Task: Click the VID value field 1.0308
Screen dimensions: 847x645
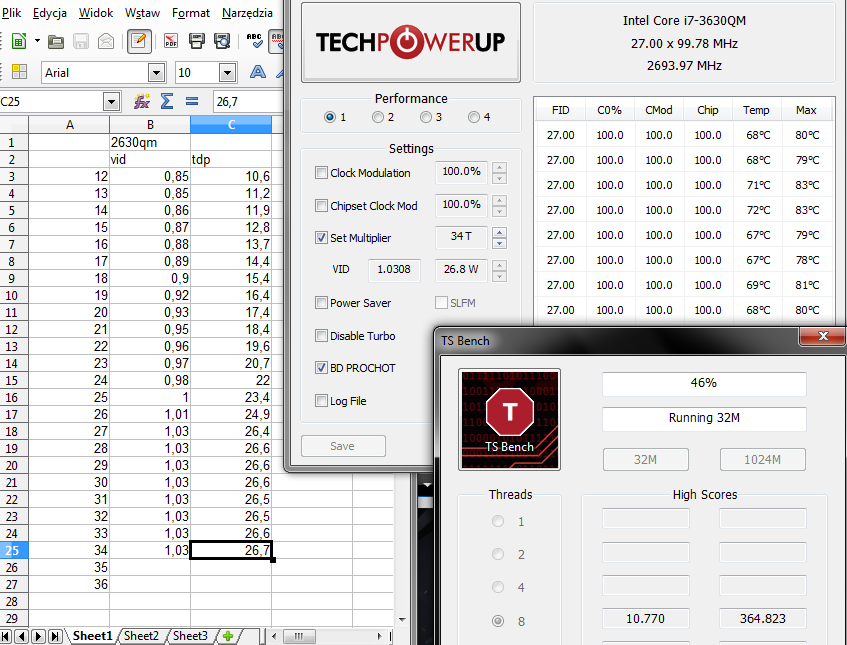Action: [394, 270]
